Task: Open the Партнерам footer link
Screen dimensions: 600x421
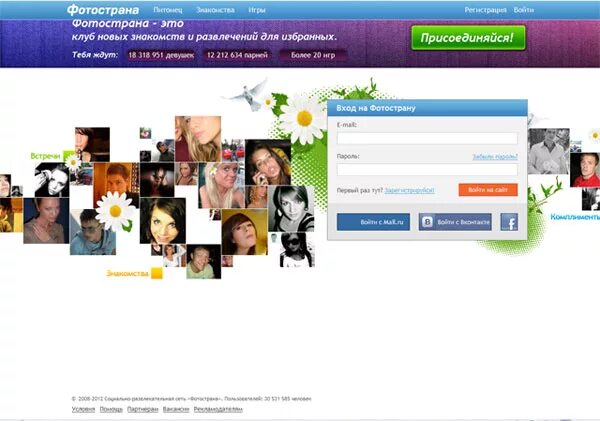Action: tap(142, 409)
